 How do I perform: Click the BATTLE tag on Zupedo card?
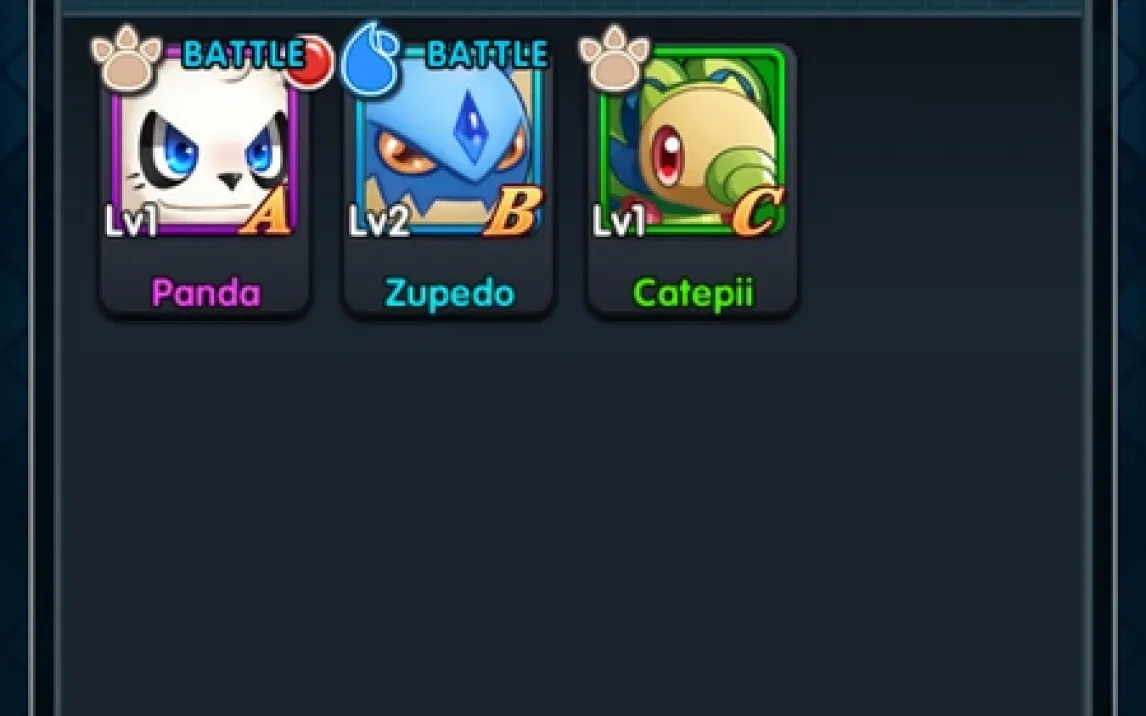[487, 54]
